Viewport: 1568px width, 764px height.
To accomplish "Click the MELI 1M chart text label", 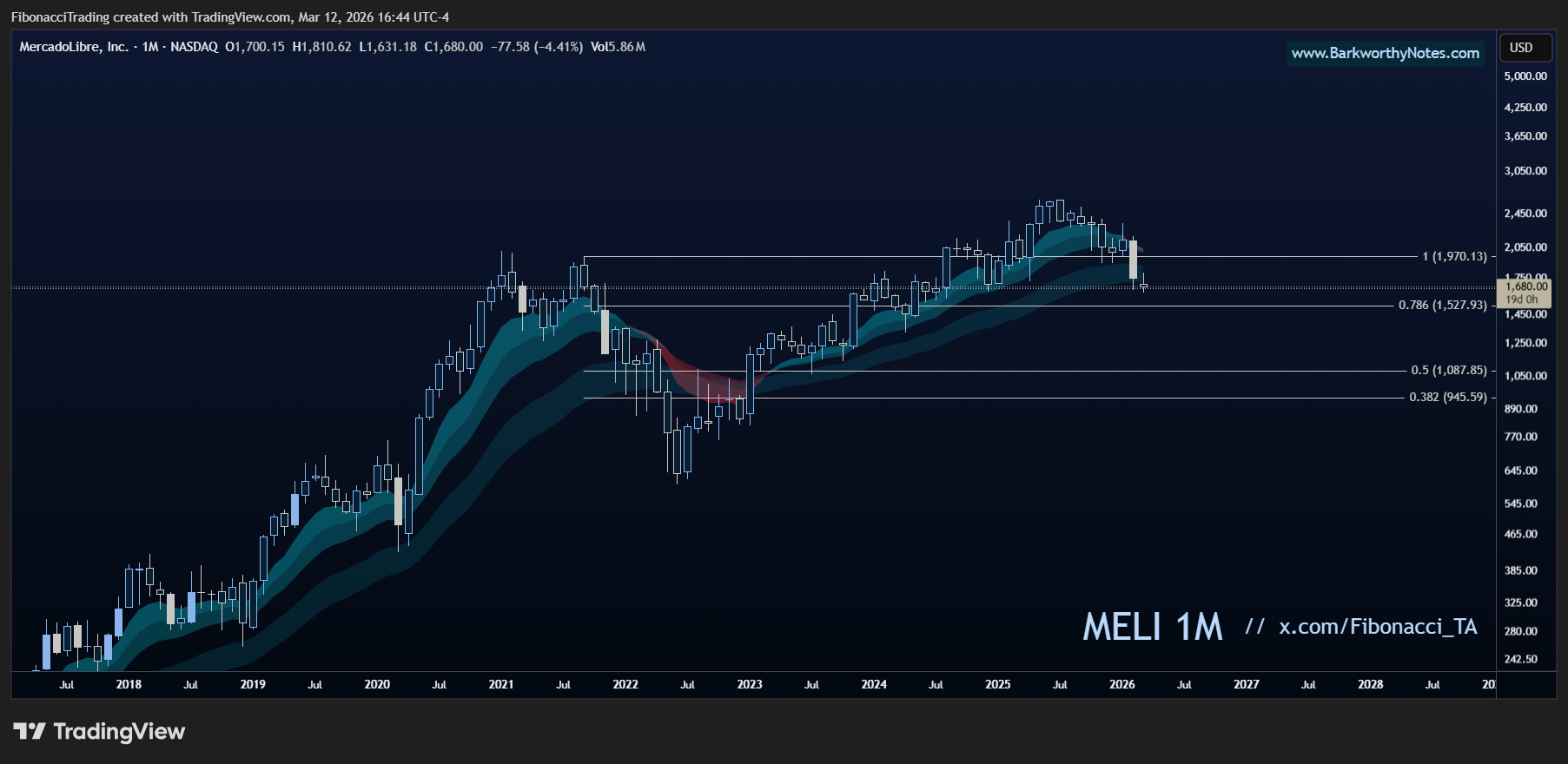I will point(1152,627).
